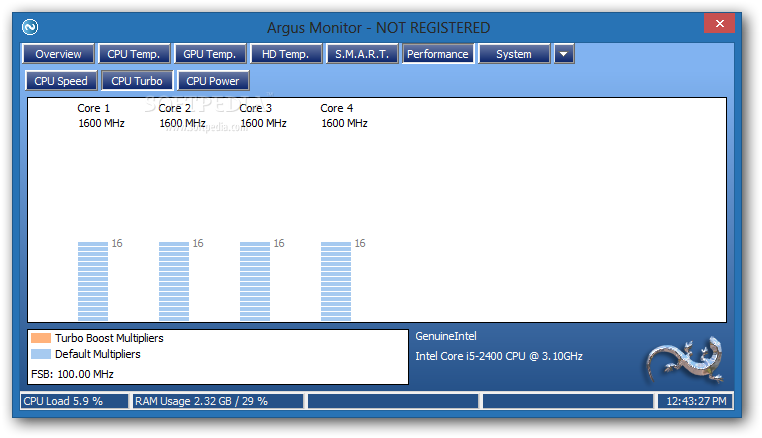Click the CPU Speed sub-tab button
The image size is (762, 438).
click(x=61, y=81)
